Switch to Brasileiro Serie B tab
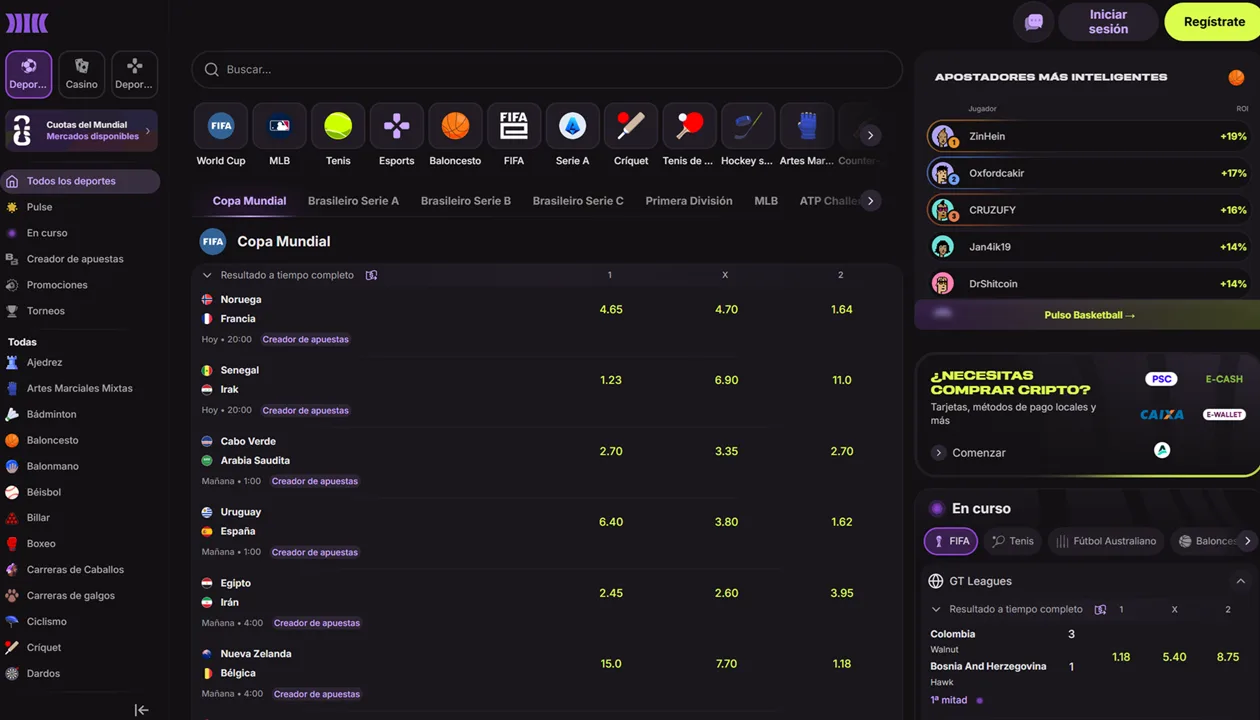 tap(466, 201)
